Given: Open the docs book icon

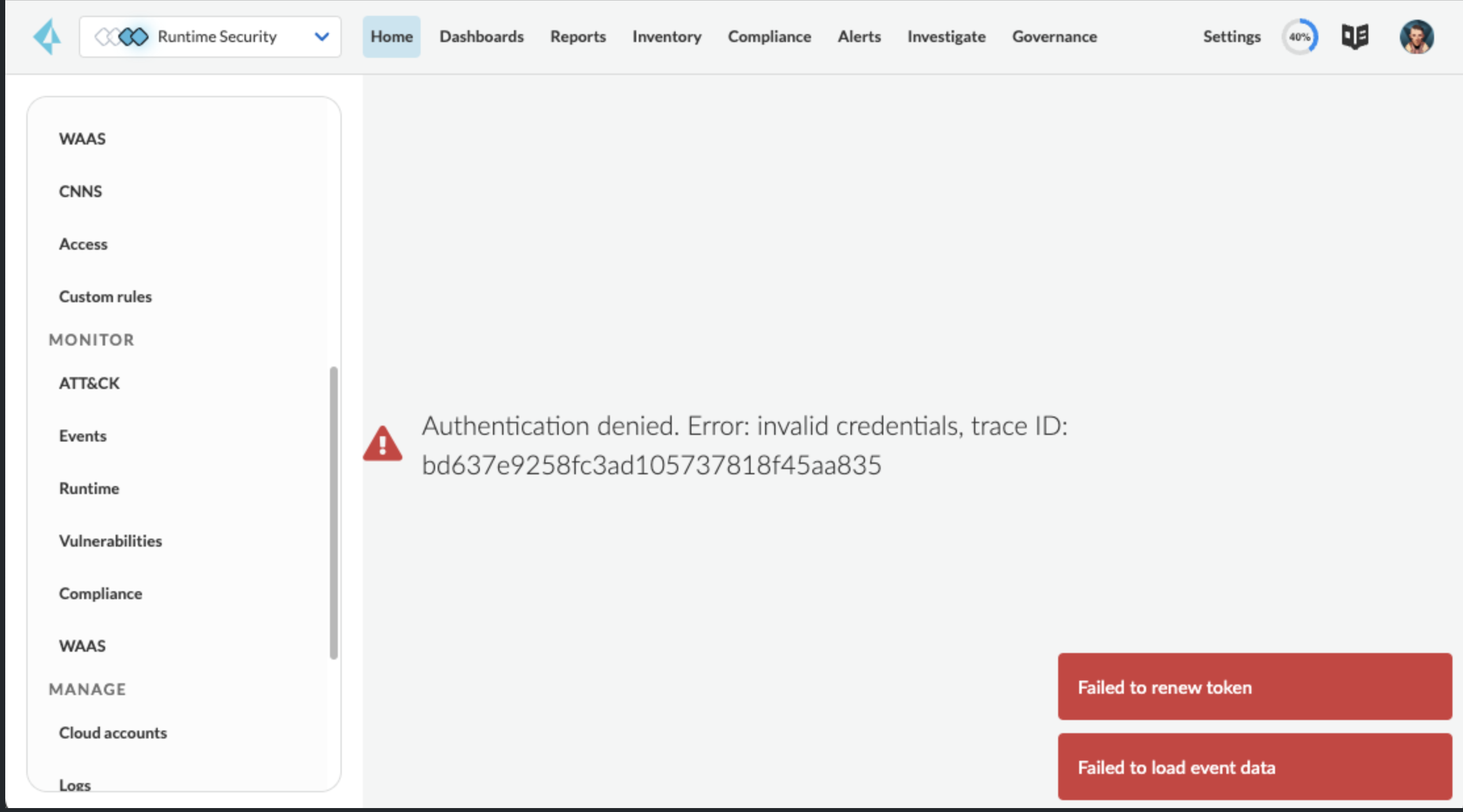Looking at the screenshot, I should coord(1355,37).
